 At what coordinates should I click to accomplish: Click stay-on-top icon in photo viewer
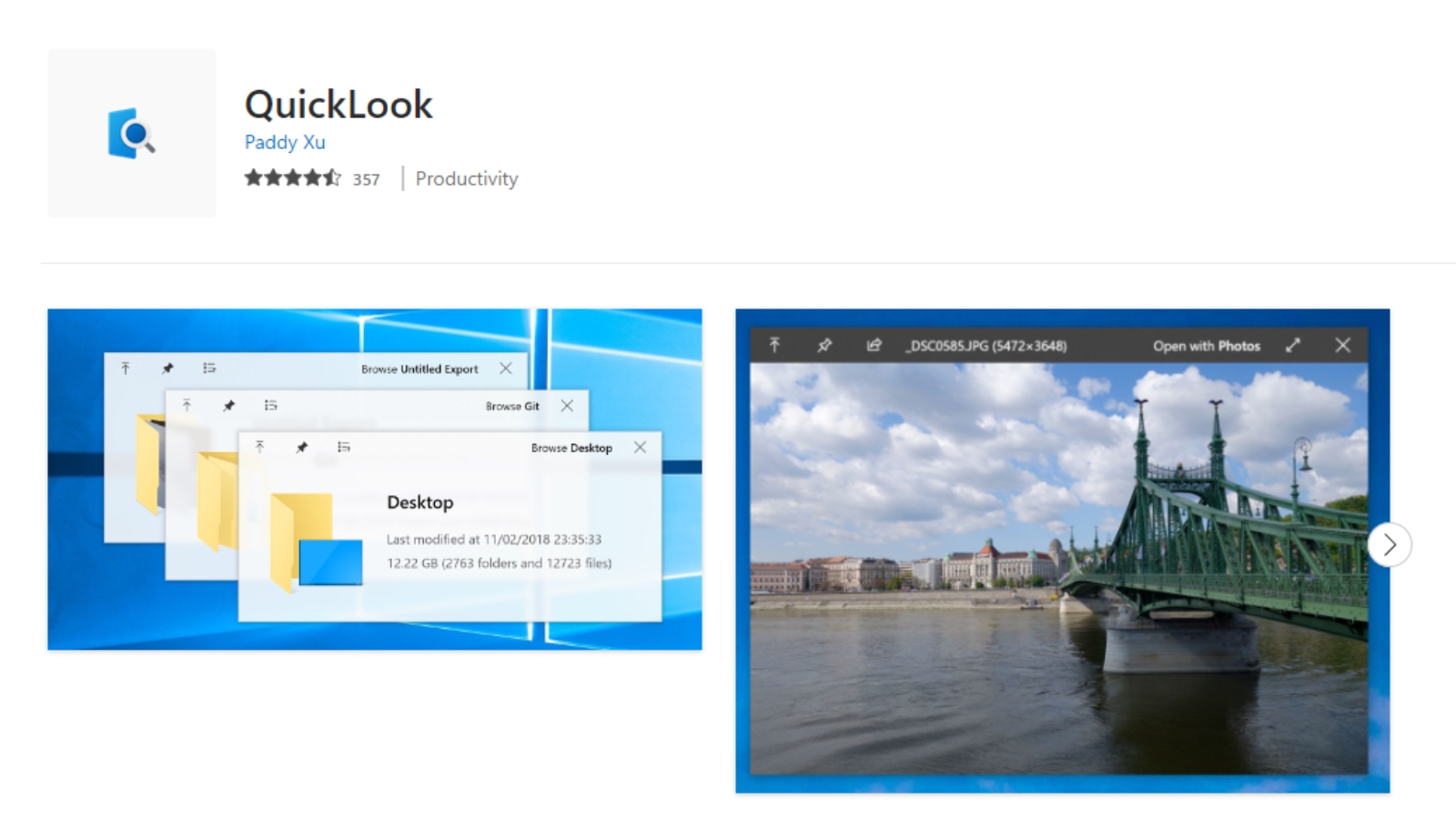(774, 345)
